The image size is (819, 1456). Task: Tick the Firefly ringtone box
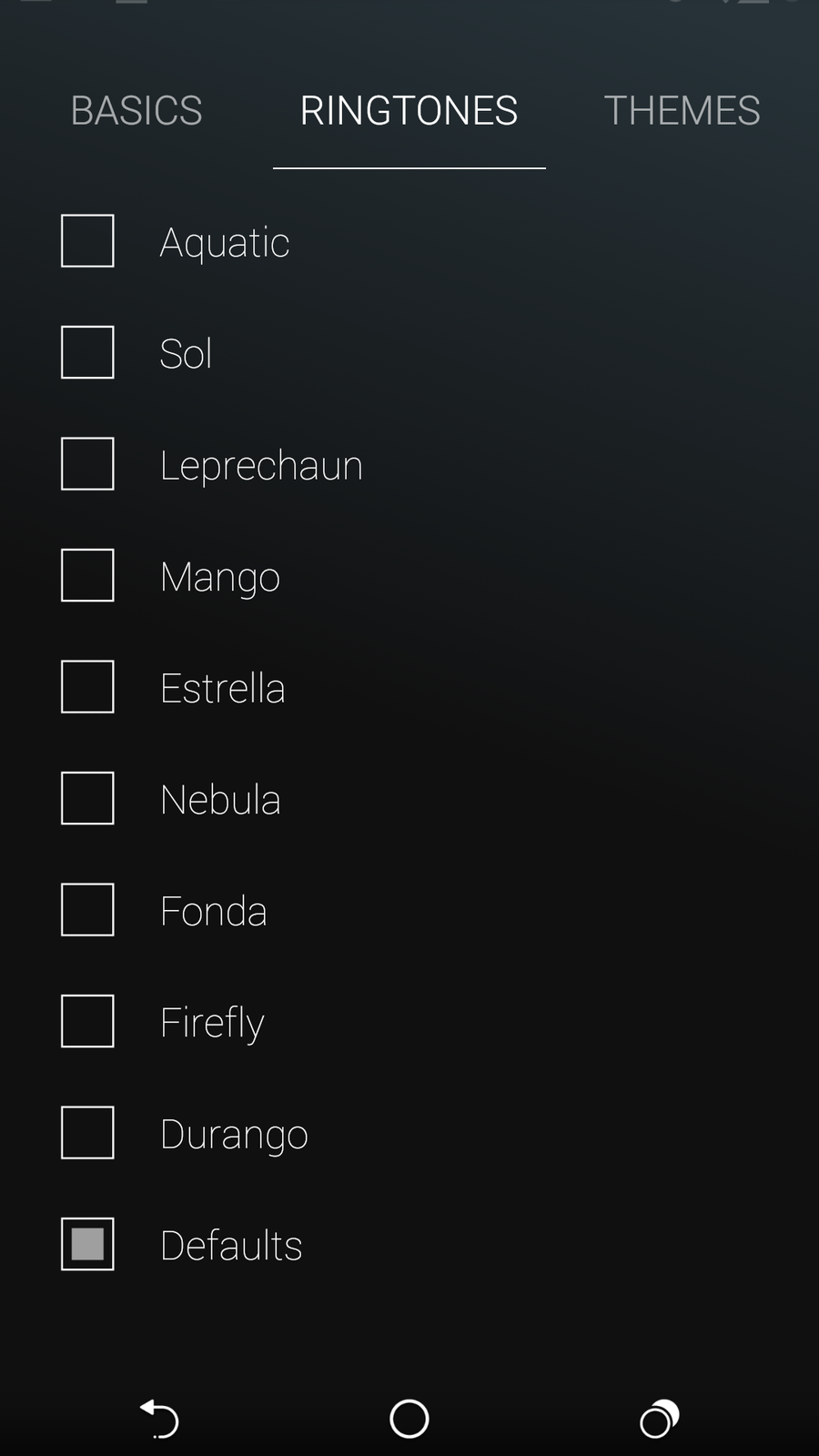coord(87,1021)
